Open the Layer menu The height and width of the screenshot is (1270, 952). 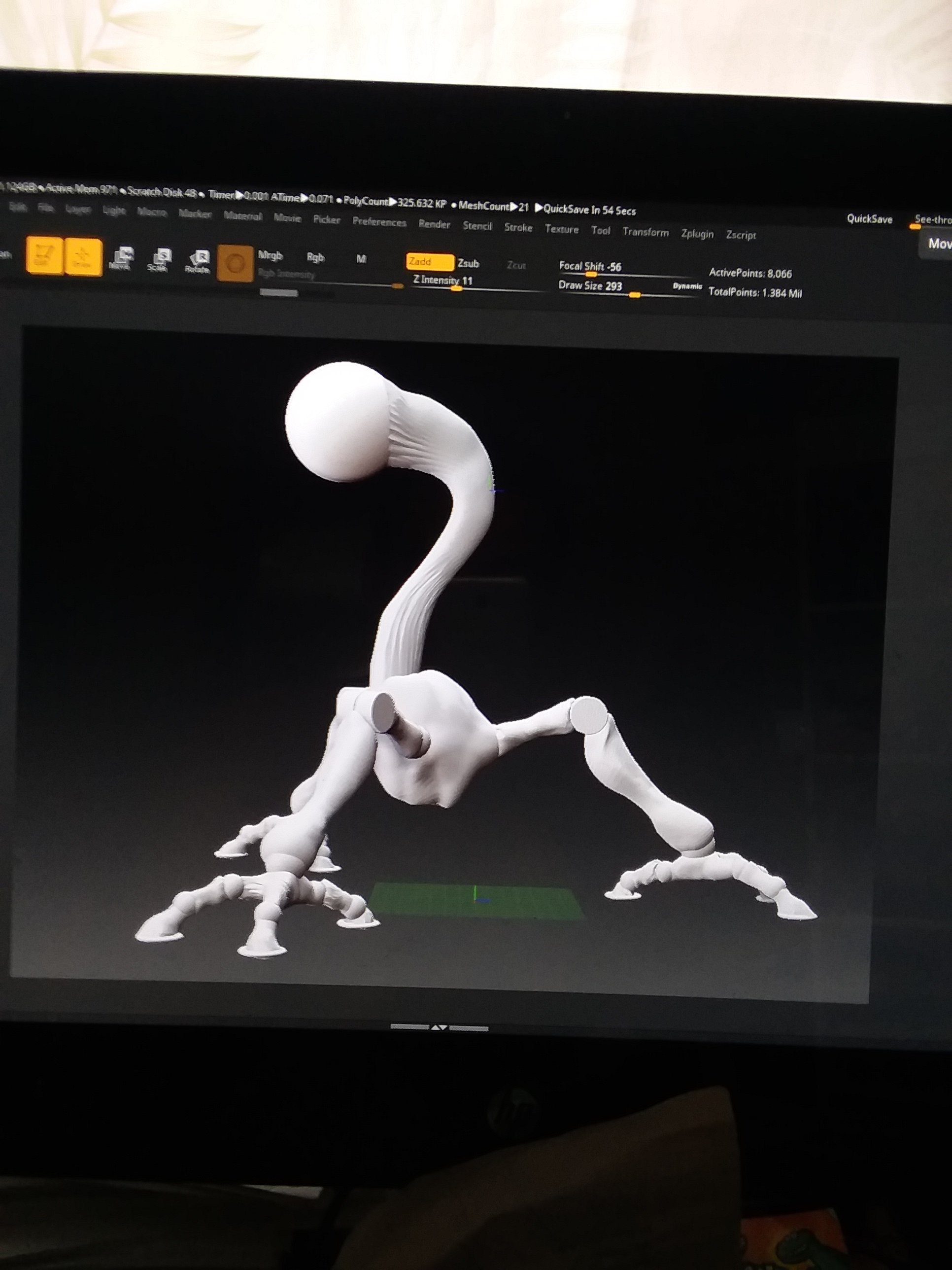pos(78,210)
